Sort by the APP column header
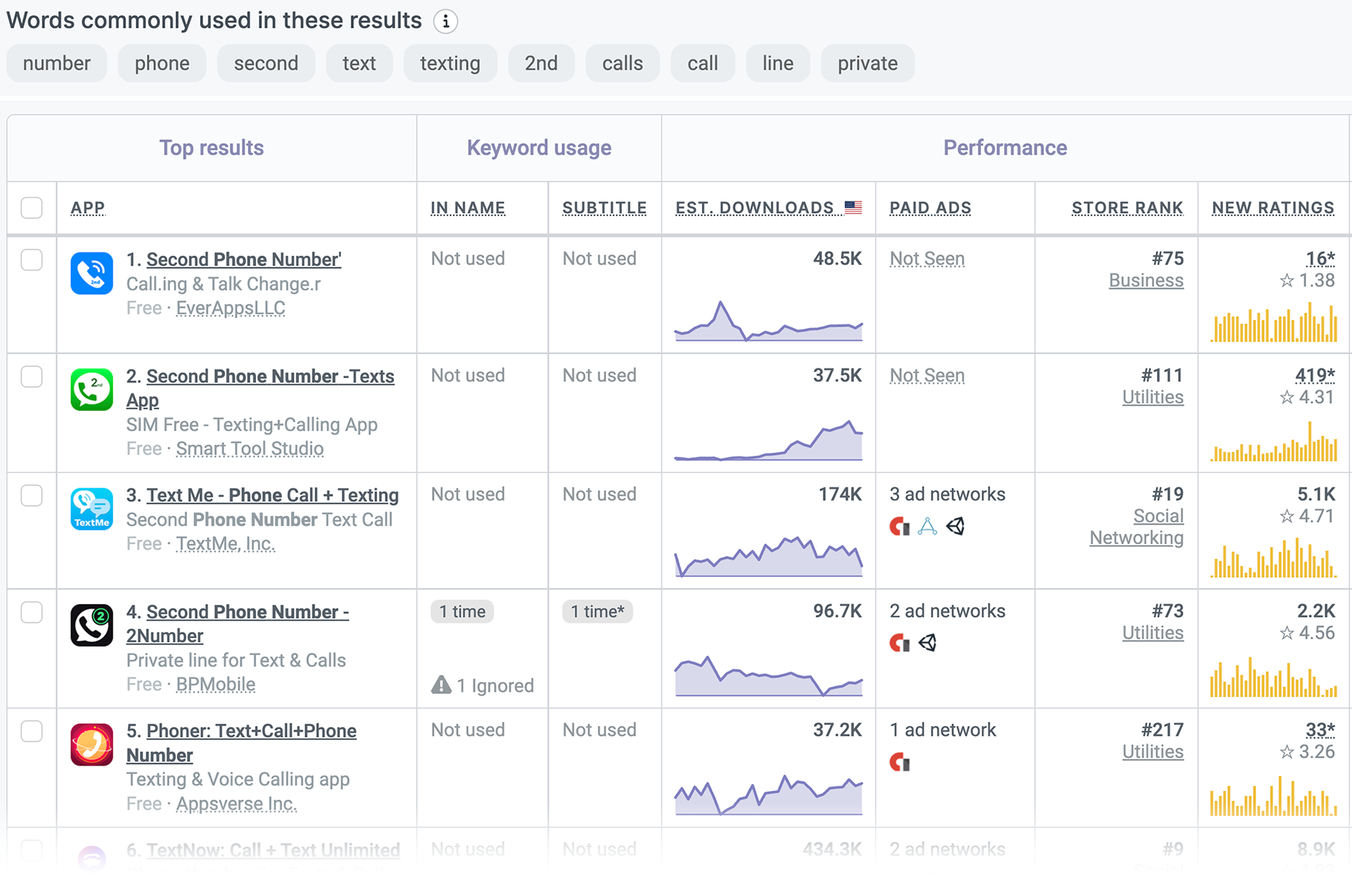 88,208
